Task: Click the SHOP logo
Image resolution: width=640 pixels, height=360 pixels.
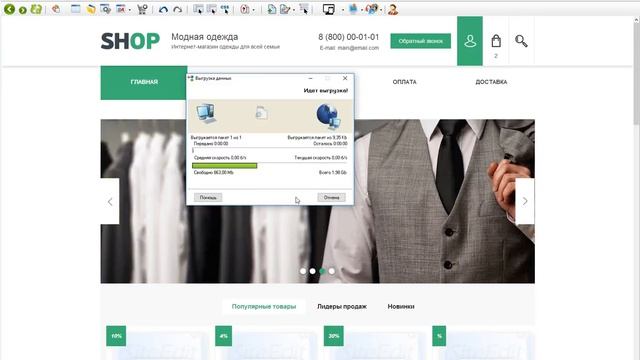Action: tap(130, 41)
